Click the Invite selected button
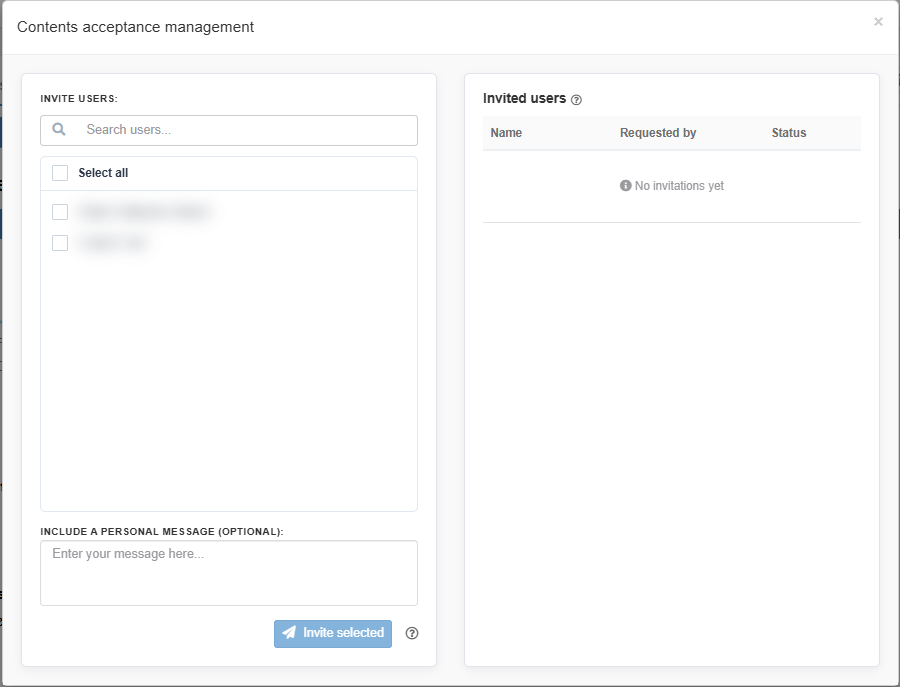 pyautogui.click(x=333, y=634)
